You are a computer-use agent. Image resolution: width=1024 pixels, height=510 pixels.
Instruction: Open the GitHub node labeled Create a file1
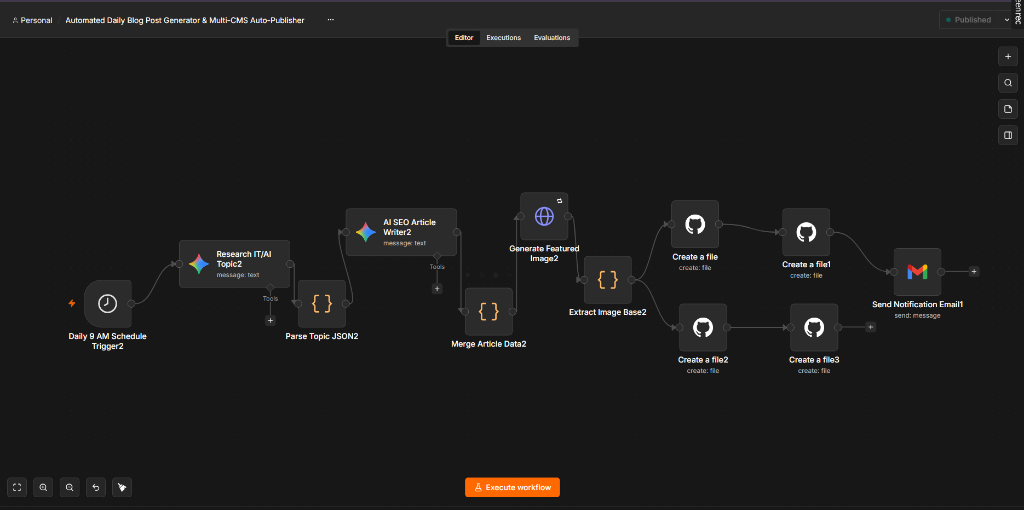tap(806, 232)
